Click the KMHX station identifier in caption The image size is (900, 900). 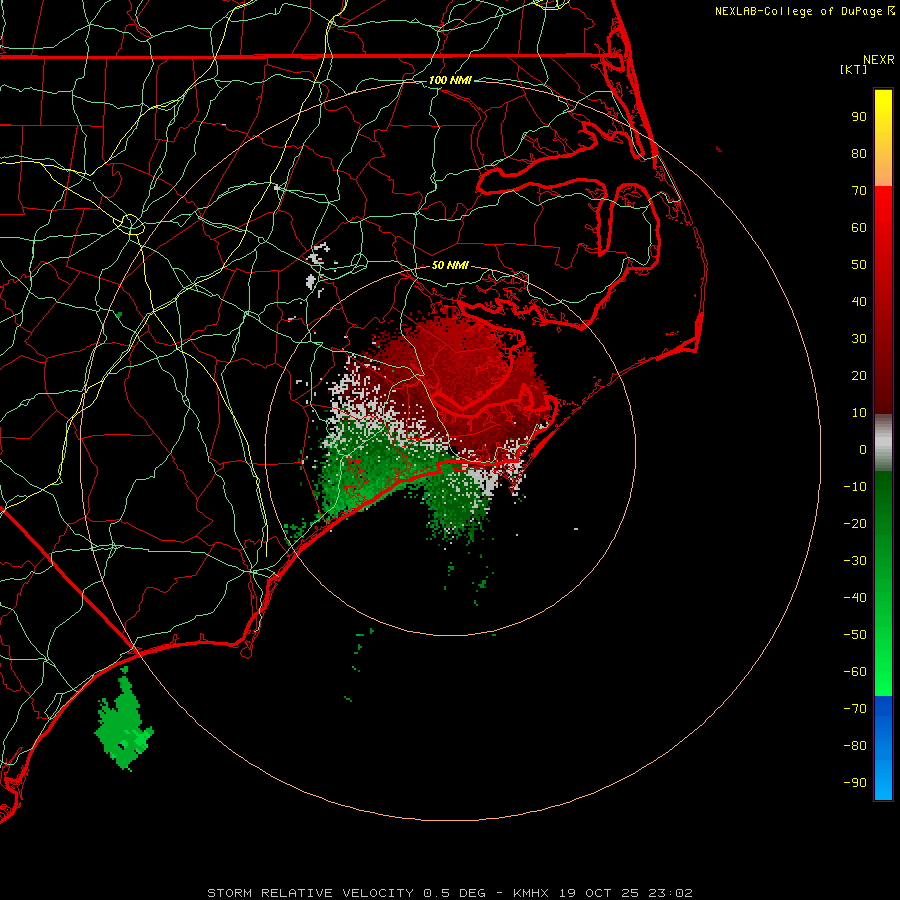coord(531,893)
